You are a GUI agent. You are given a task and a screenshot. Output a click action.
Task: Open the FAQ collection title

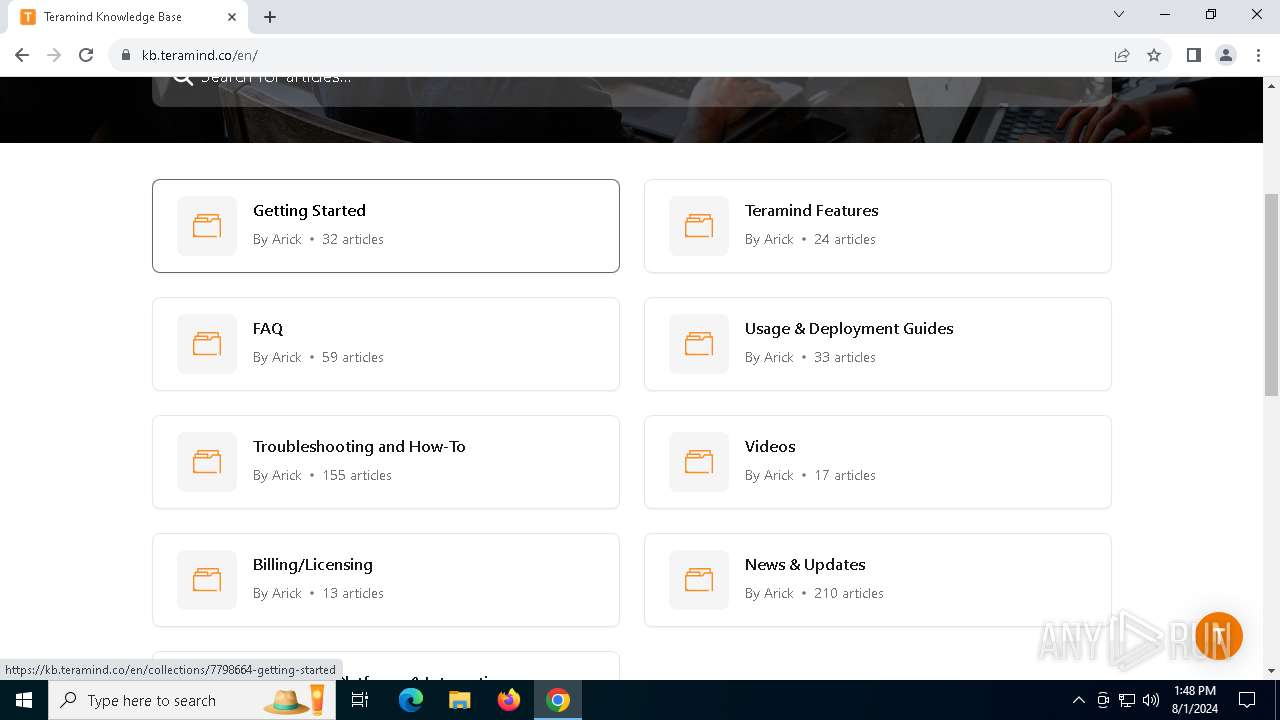click(268, 328)
